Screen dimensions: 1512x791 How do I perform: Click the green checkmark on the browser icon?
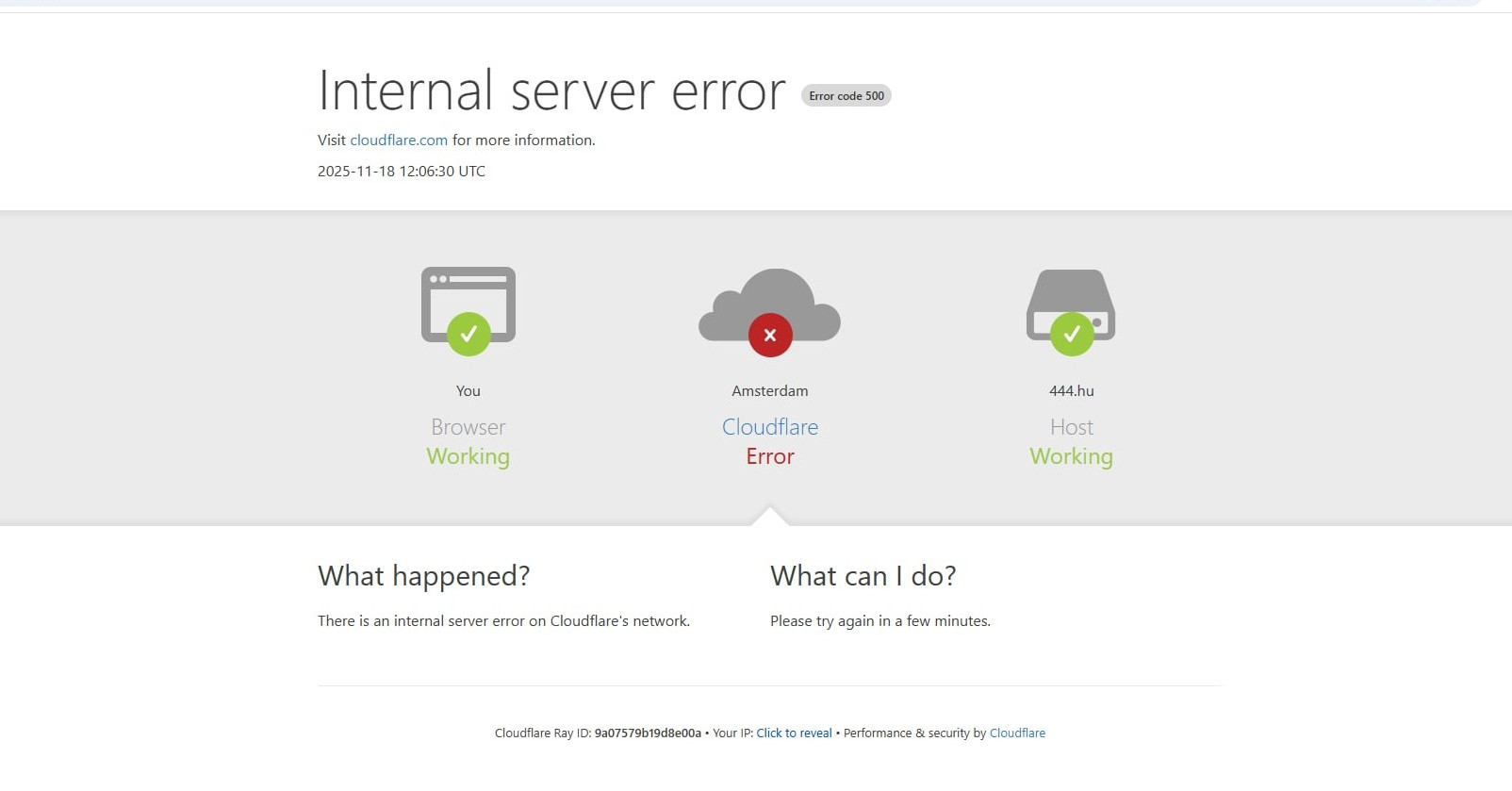tap(468, 334)
